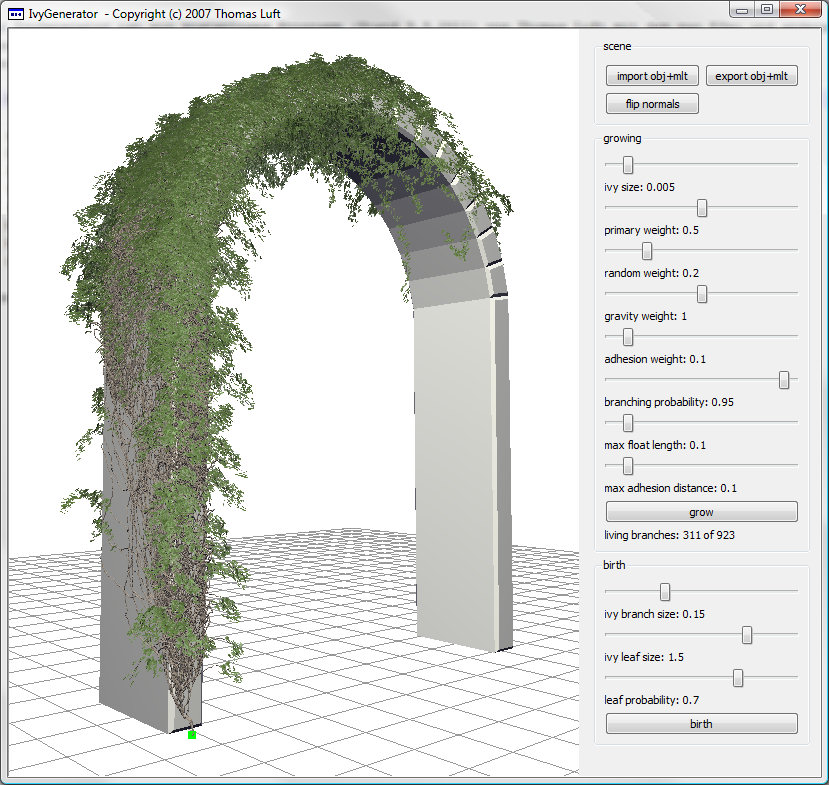Click the leaf probability slider handle
829x785 pixels.
point(738,678)
